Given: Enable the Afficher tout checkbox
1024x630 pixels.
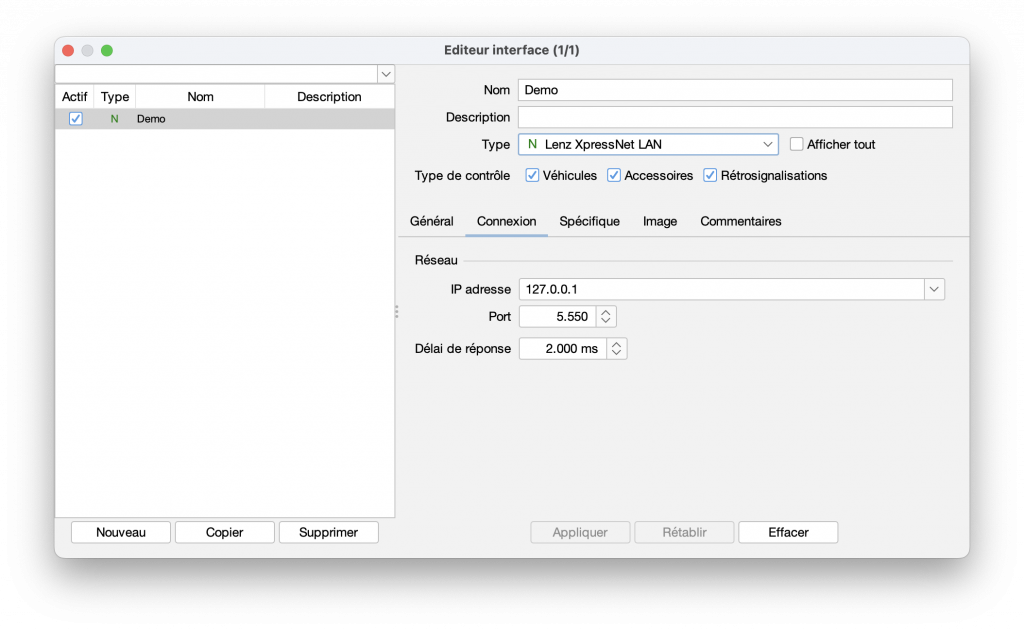Looking at the screenshot, I should point(797,144).
